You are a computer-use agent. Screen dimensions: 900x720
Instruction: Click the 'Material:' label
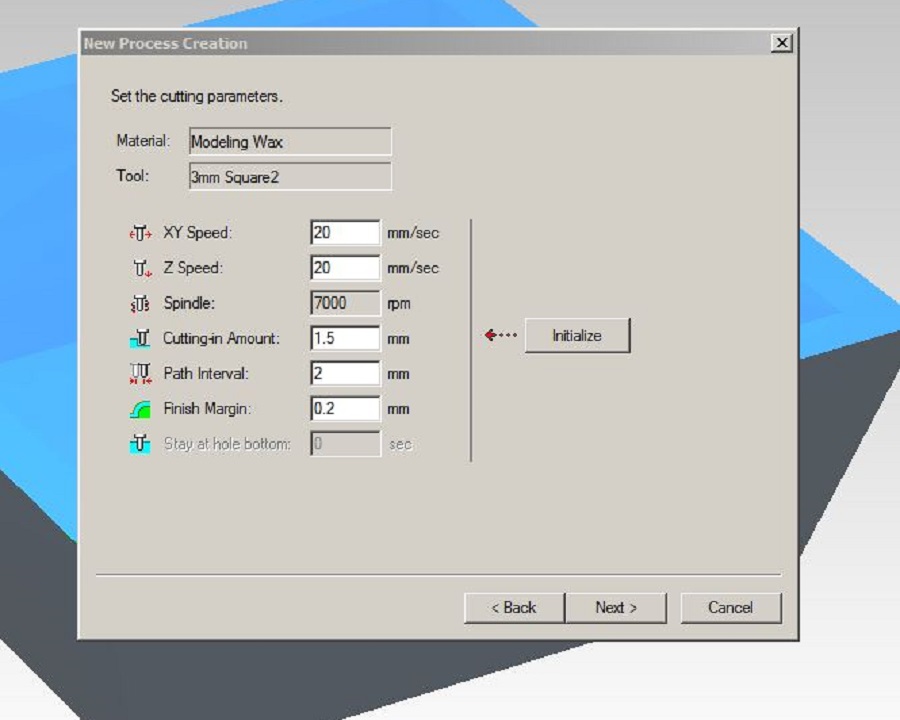tap(143, 141)
